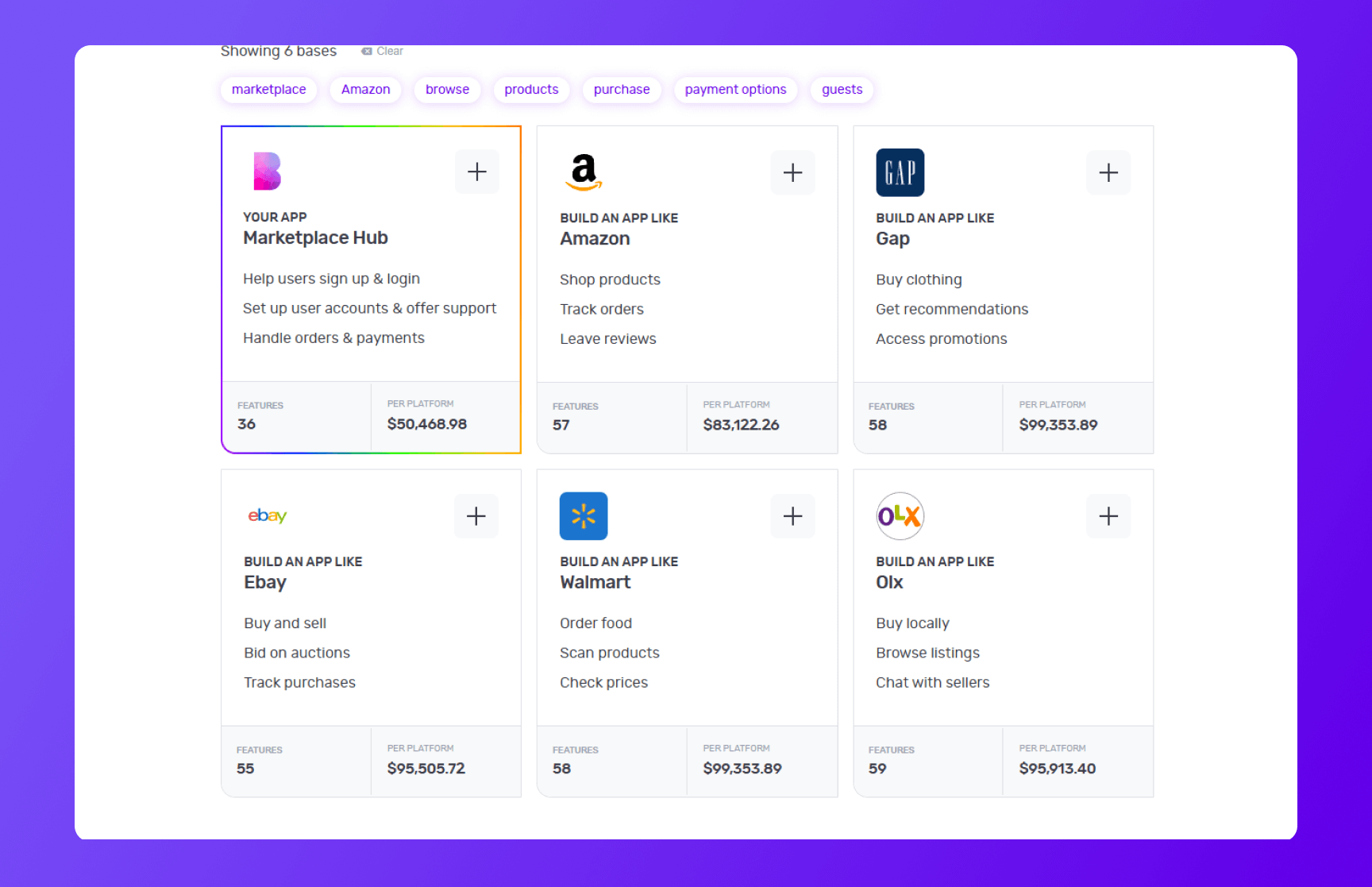Select the guests tag

coord(842,90)
